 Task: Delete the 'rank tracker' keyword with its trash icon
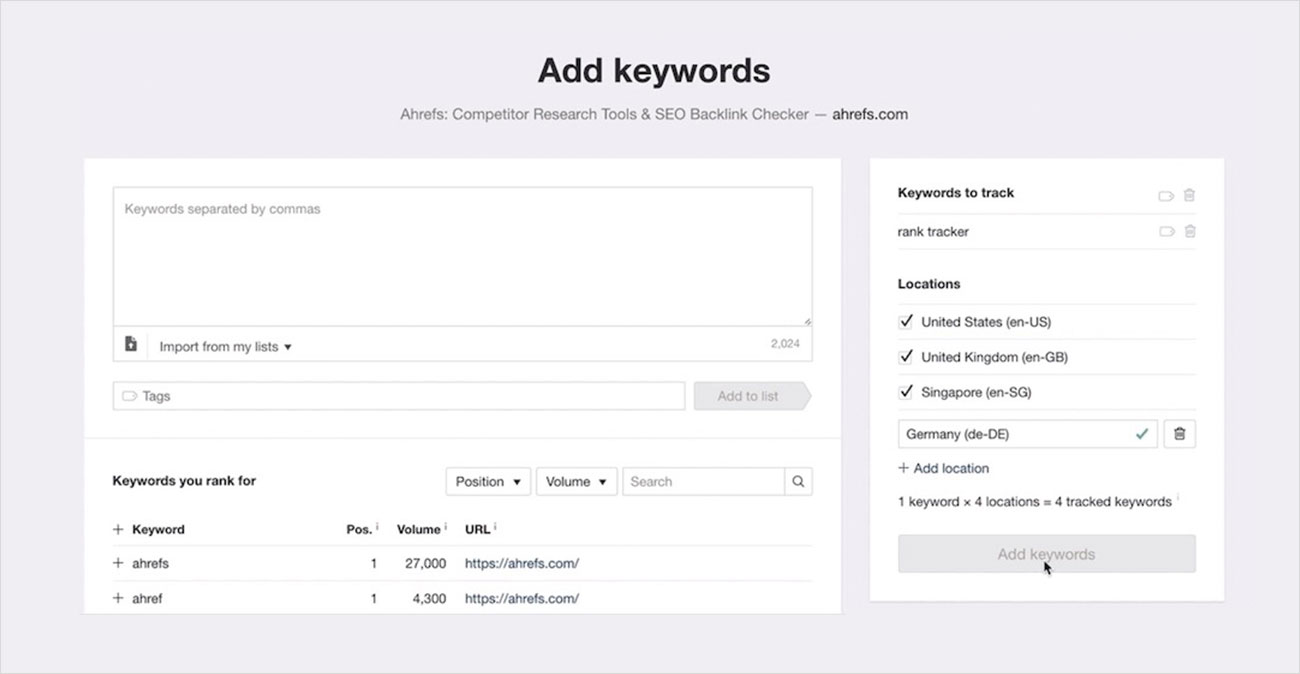click(1189, 232)
